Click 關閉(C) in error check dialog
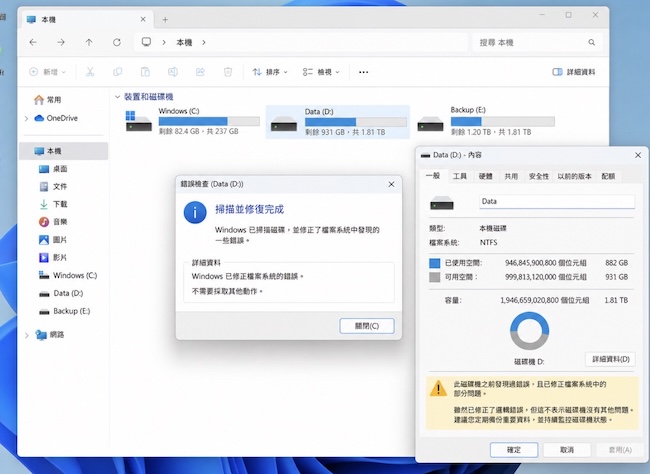Screen dimensions: 650x474 click(367, 326)
